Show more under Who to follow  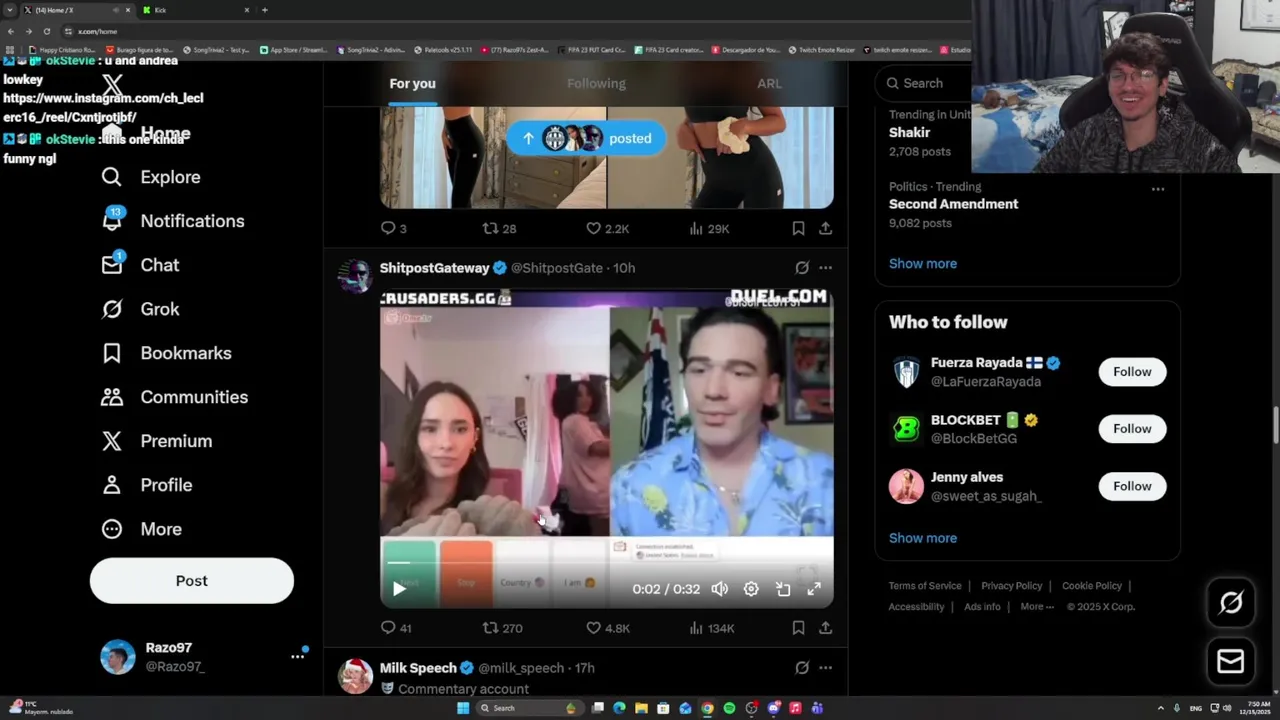[x=923, y=538]
